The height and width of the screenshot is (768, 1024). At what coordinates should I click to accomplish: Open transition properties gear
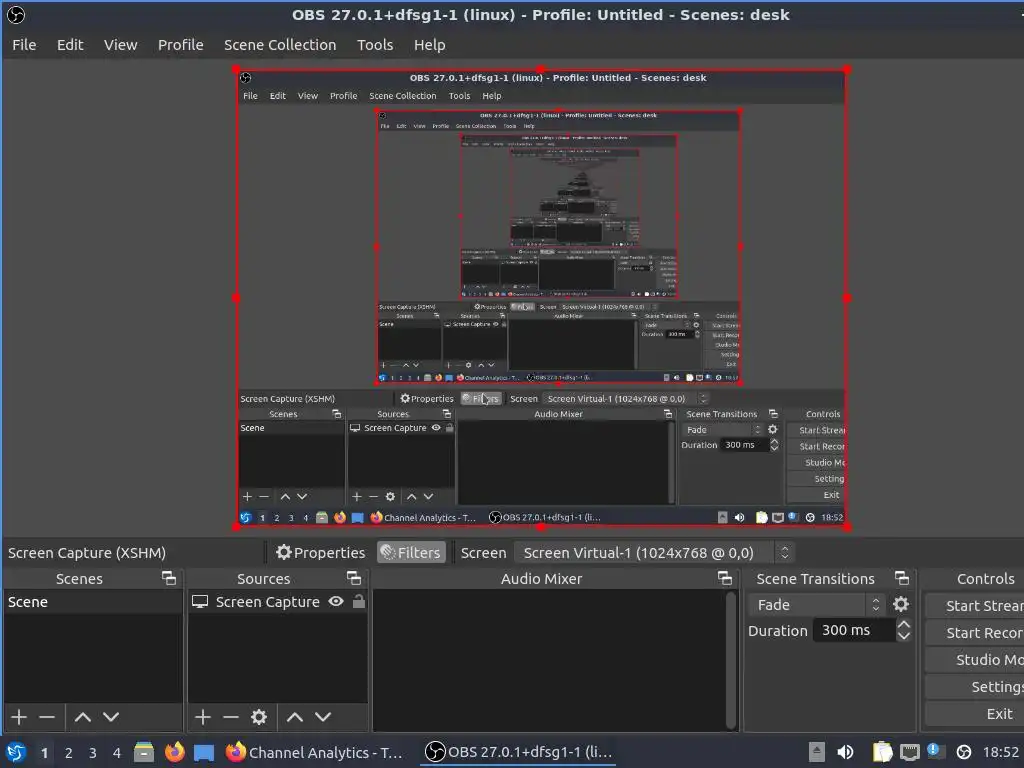click(901, 604)
